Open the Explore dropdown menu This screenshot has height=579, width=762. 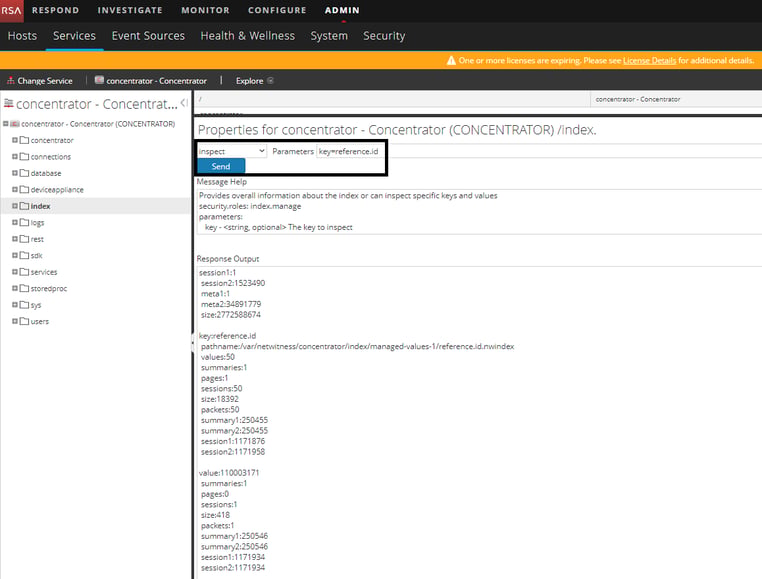[255, 81]
